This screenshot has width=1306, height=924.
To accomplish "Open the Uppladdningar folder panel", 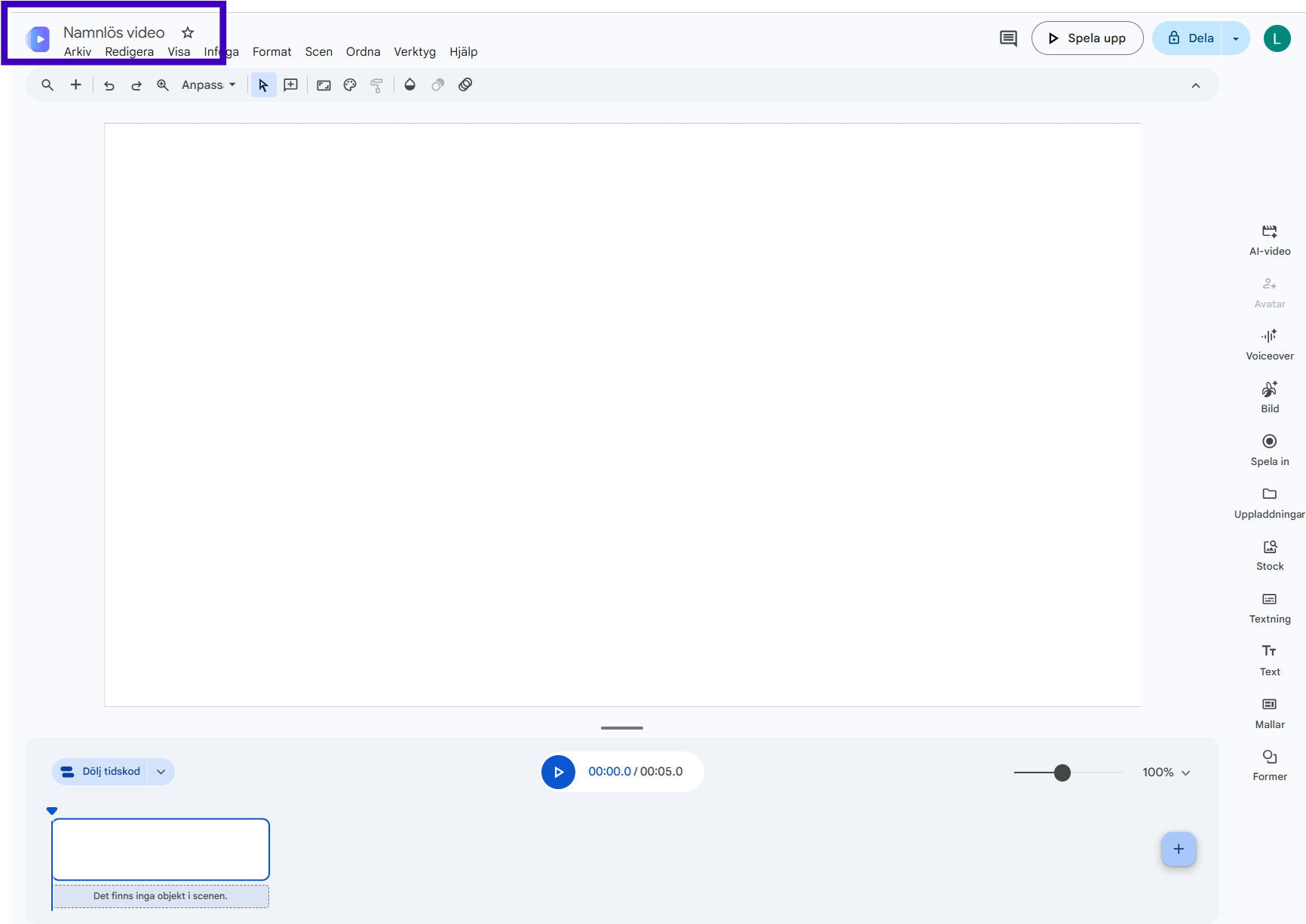I will 1270,503.
